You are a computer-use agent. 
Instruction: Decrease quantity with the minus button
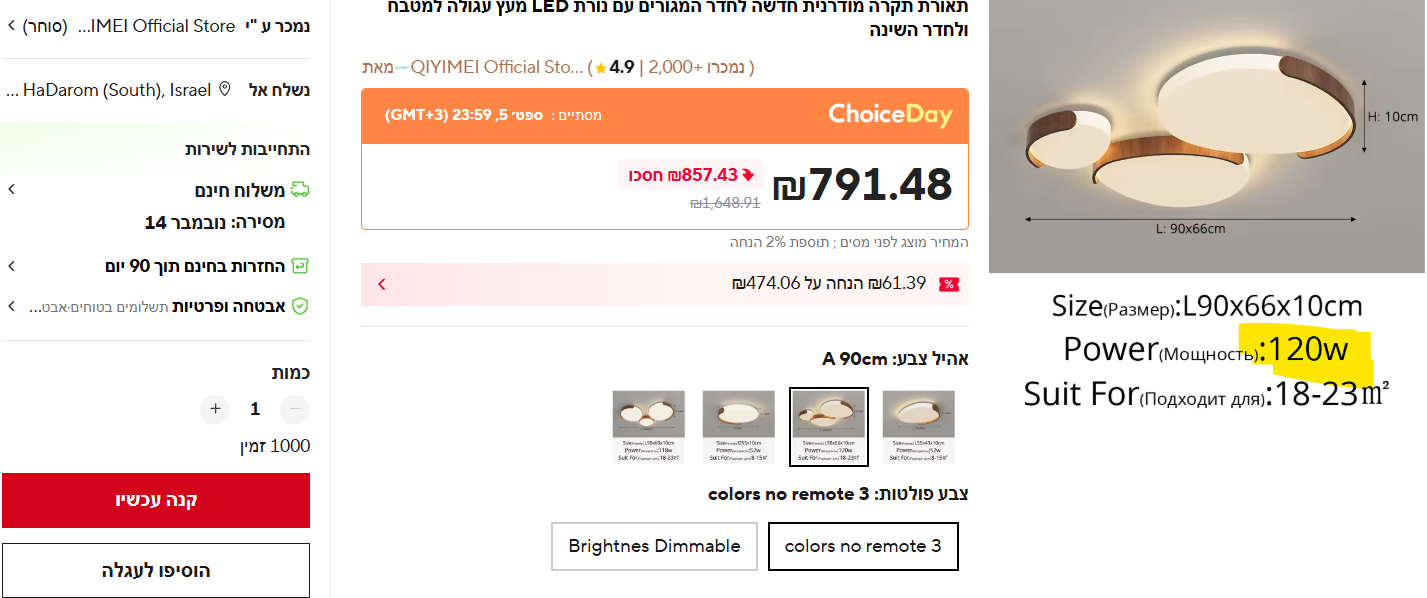pos(294,409)
